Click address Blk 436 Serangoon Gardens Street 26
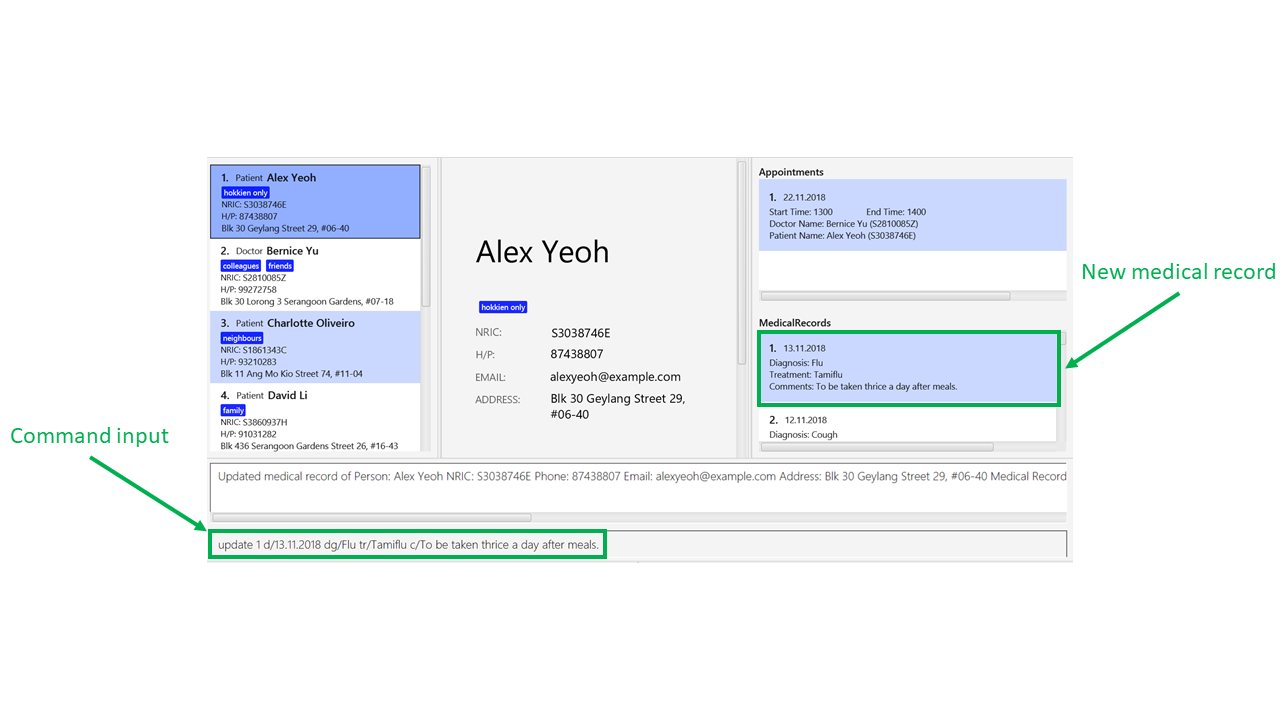The image size is (1280, 720). (309, 446)
